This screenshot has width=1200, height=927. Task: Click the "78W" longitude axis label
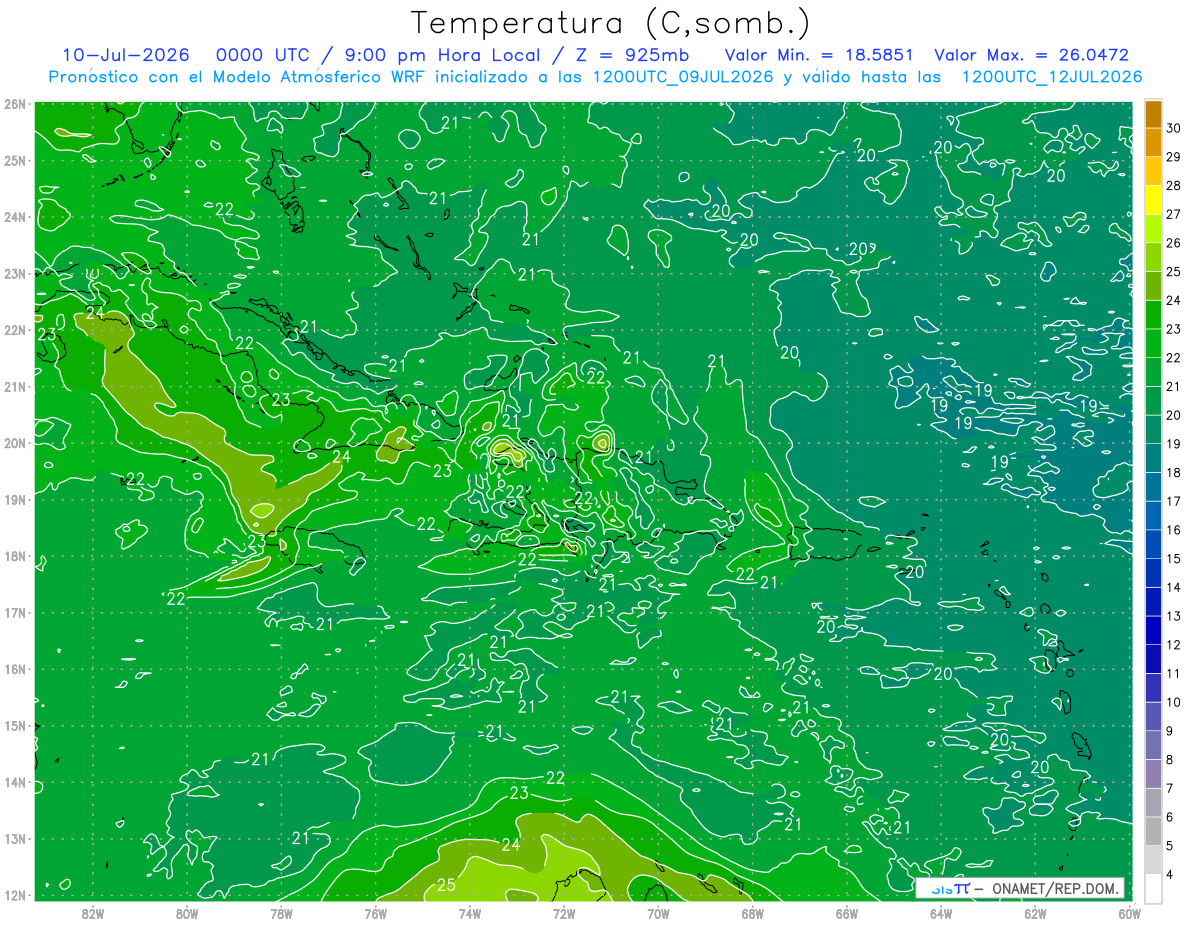pos(281,914)
